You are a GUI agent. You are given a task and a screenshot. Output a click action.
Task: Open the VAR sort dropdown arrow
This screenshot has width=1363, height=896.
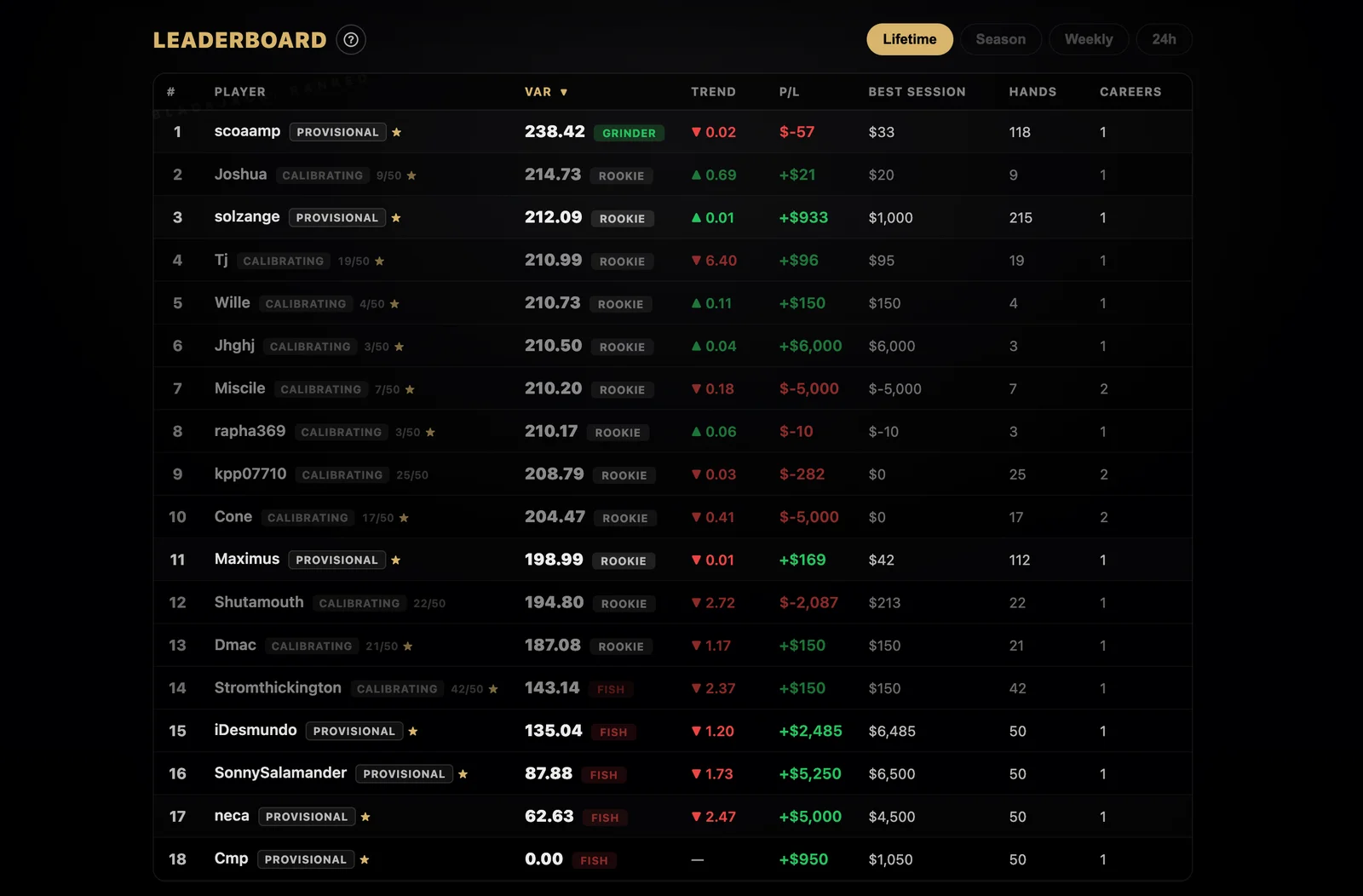point(566,91)
